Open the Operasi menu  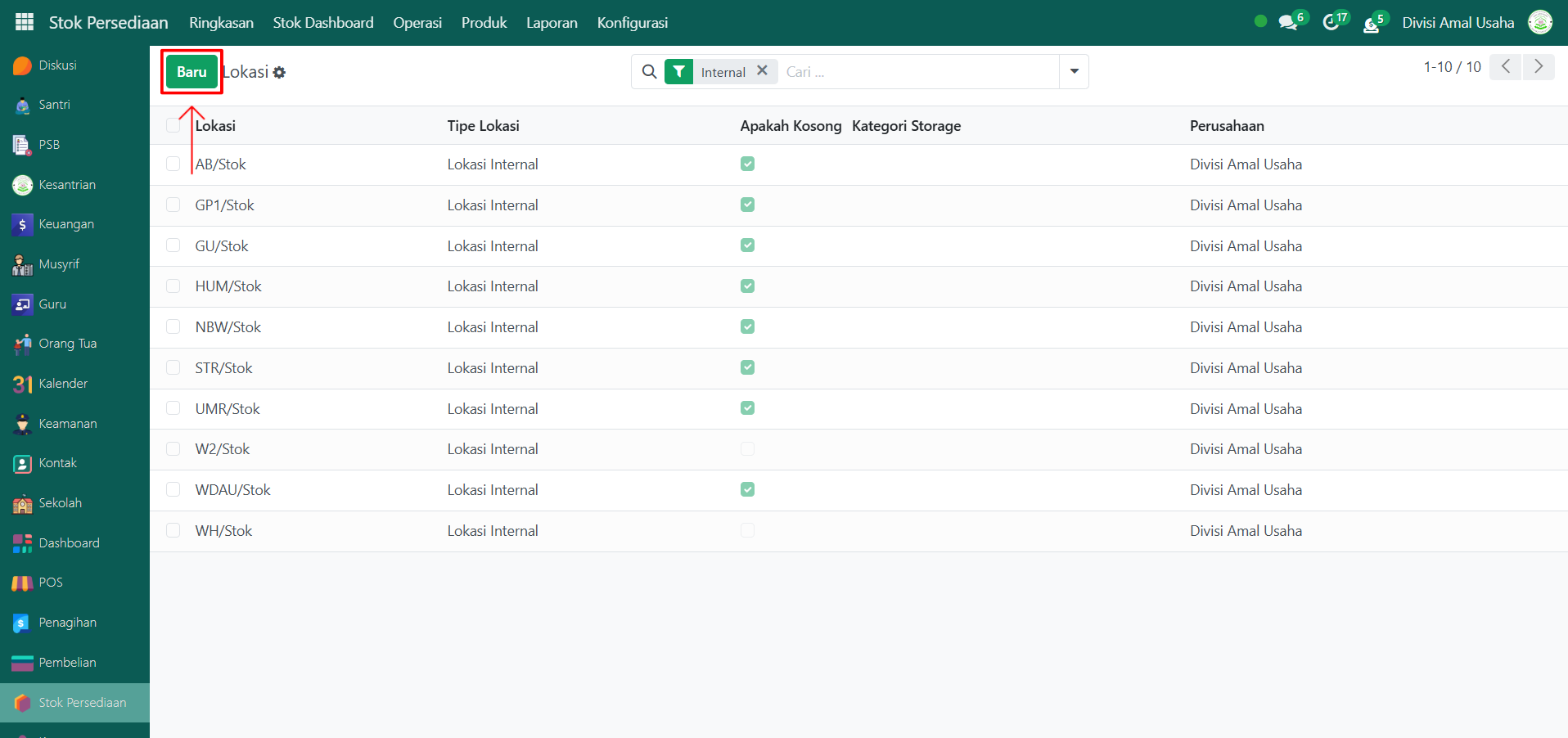click(x=417, y=23)
